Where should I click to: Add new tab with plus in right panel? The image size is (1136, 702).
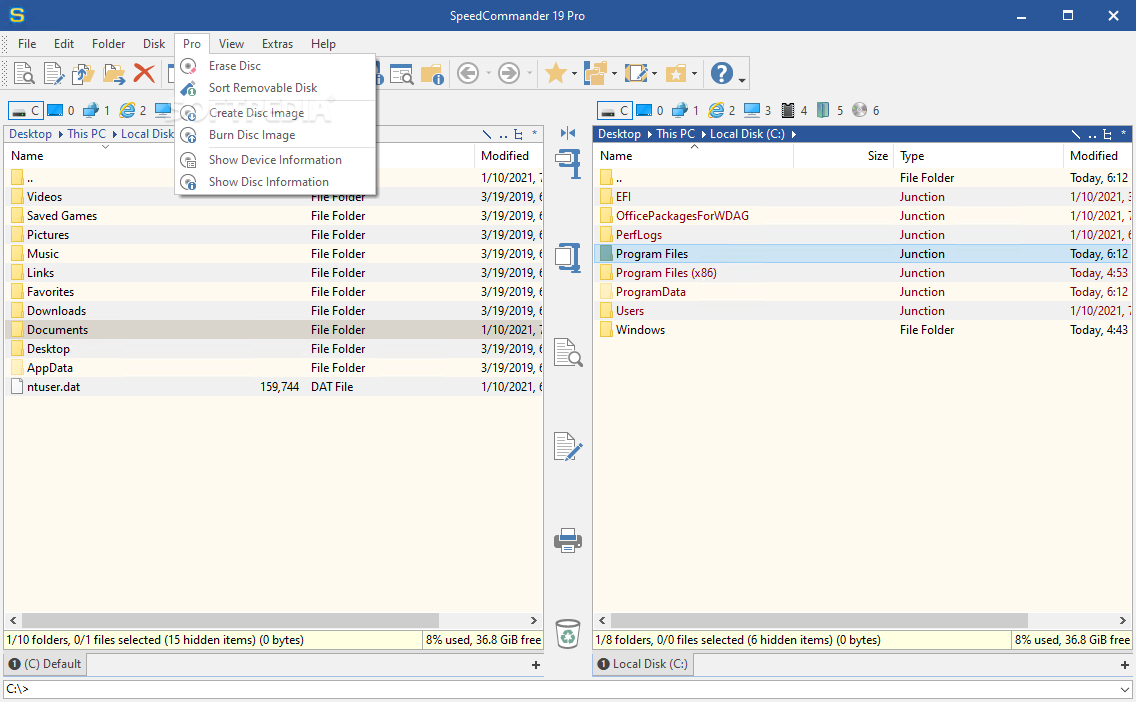coord(1125,665)
